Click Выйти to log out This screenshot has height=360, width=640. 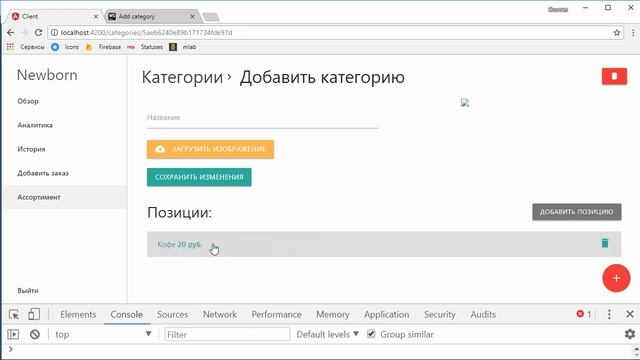point(28,291)
